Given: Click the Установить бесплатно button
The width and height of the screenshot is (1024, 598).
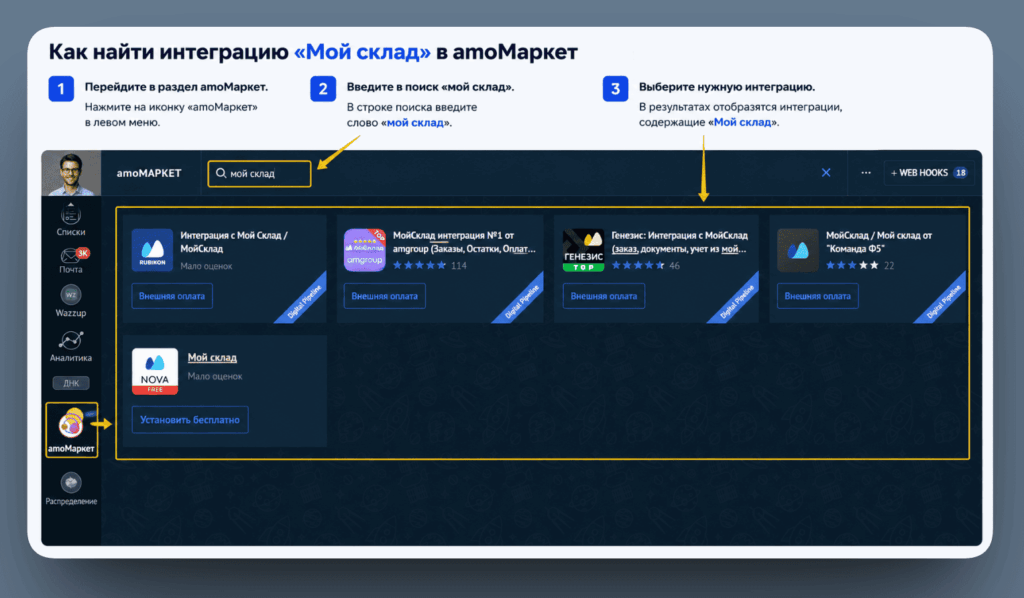Looking at the screenshot, I should (190, 420).
